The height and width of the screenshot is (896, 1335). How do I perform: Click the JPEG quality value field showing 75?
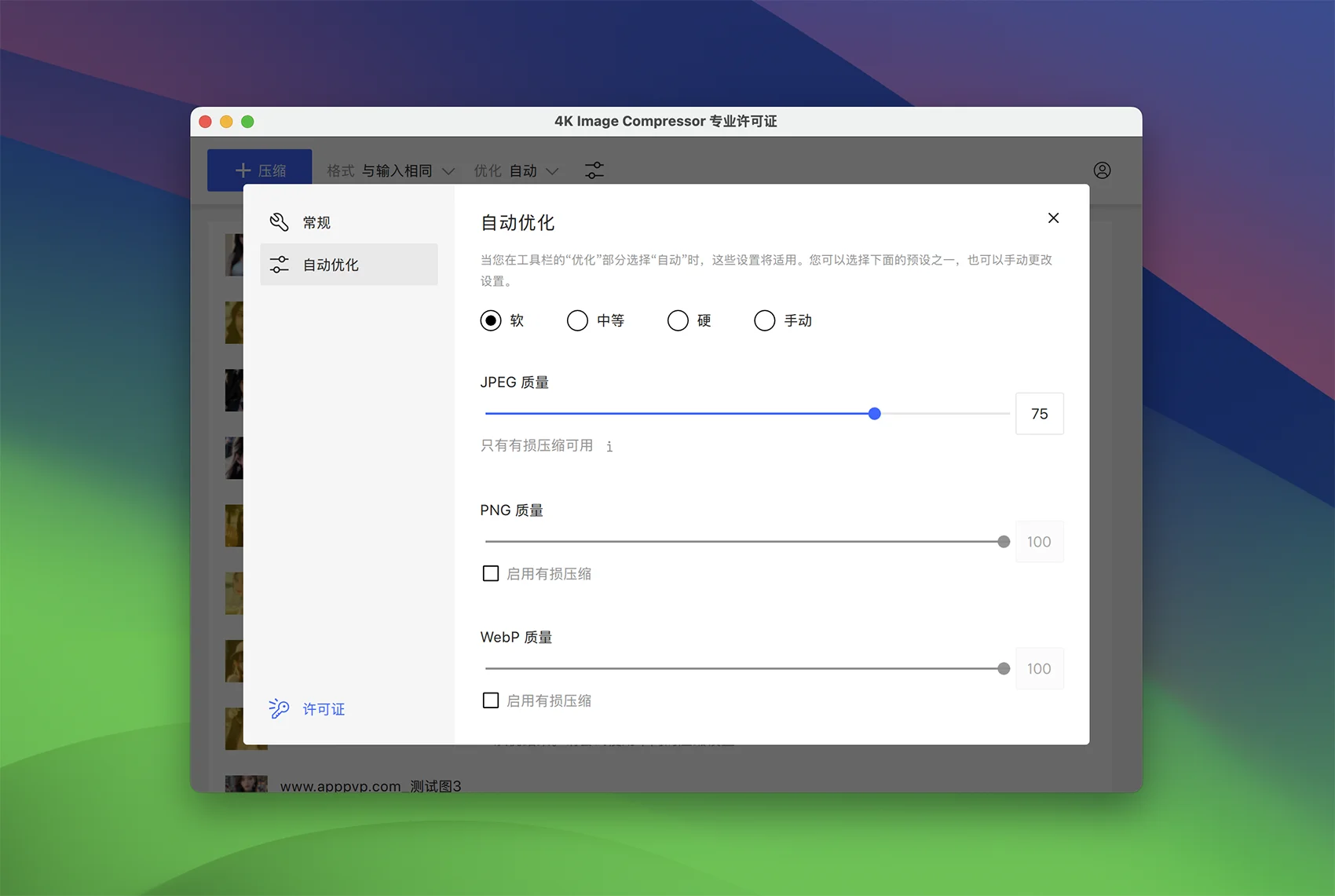(1039, 414)
